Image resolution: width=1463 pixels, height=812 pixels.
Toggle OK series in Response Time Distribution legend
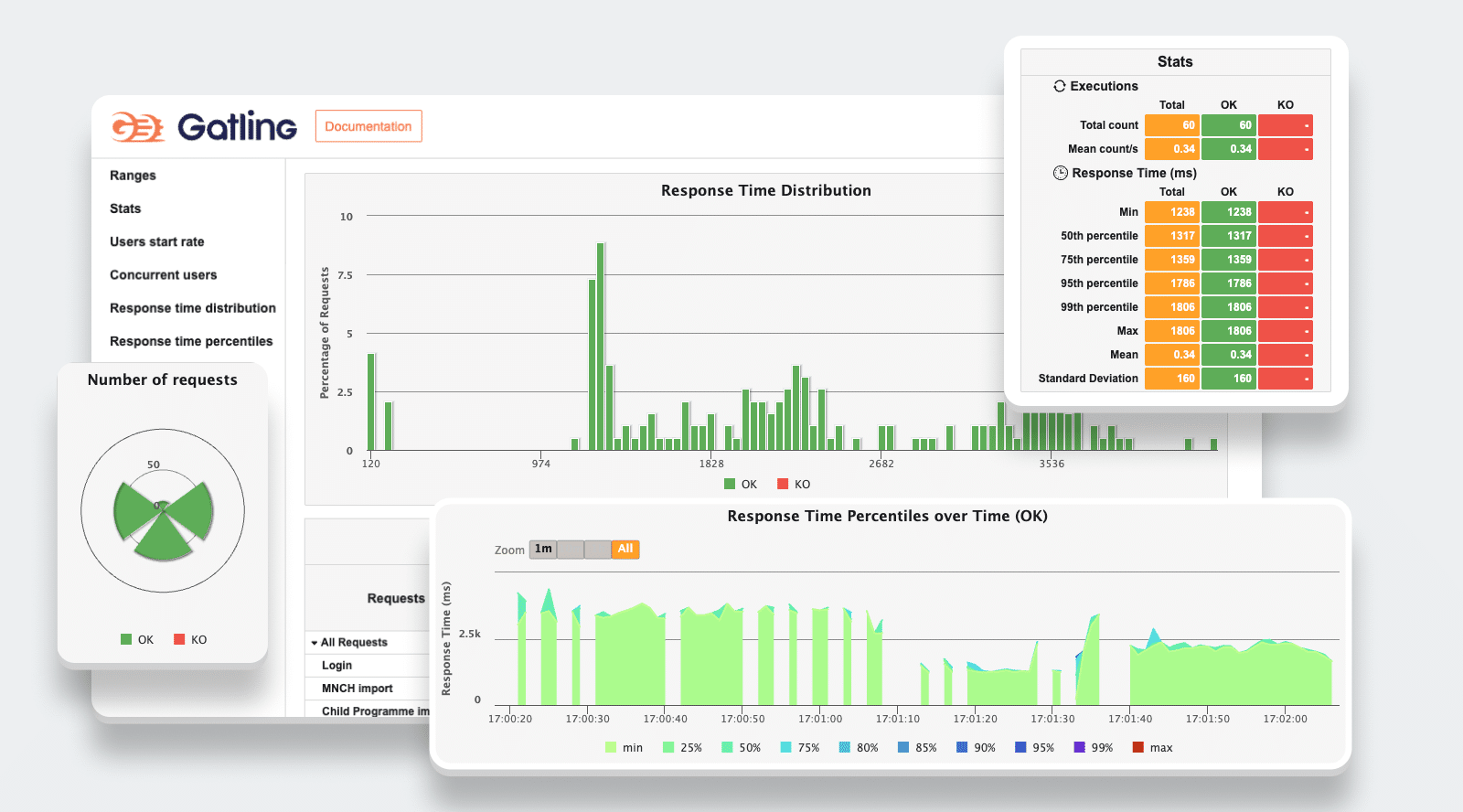pos(741,485)
